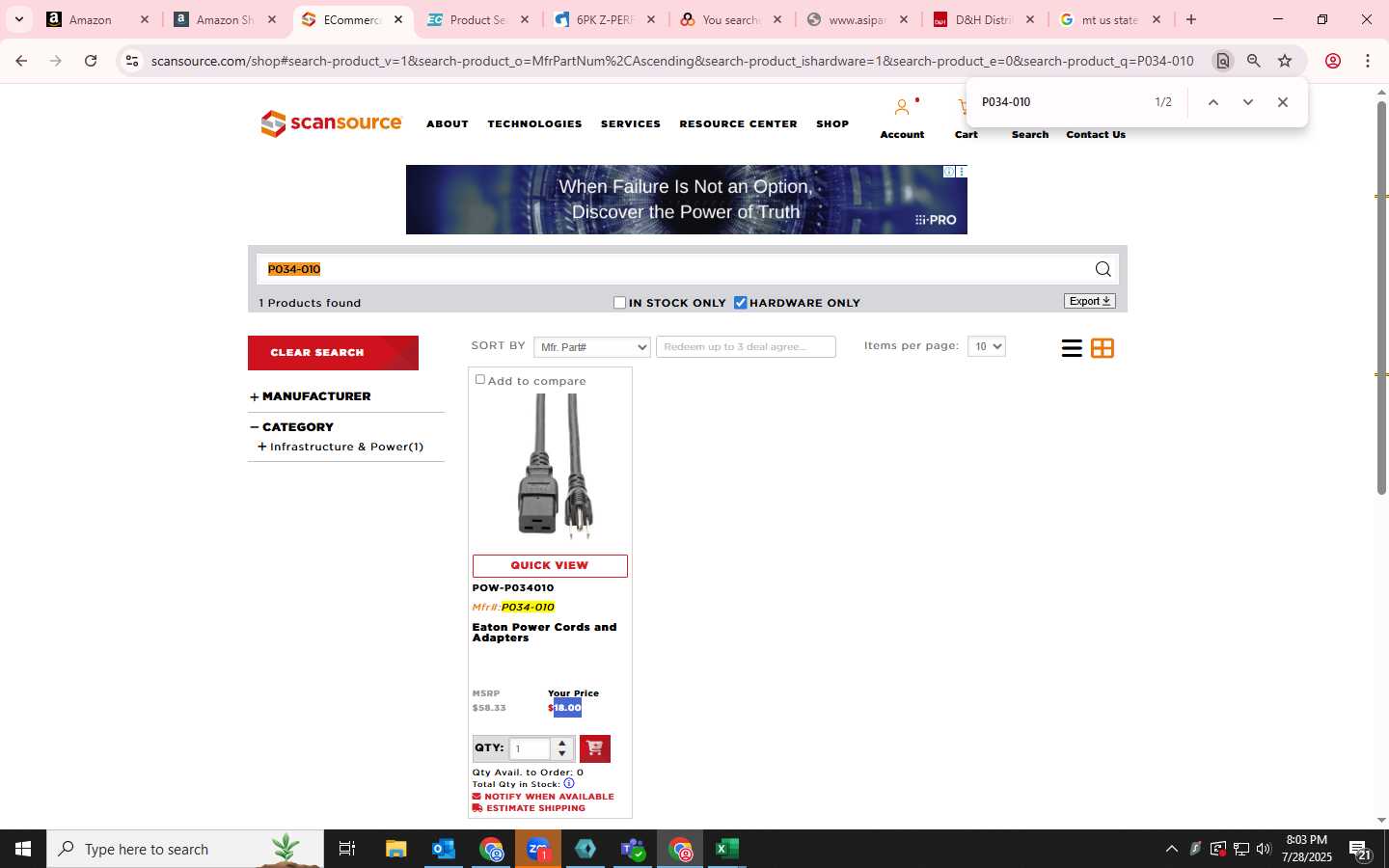Open the Resource Center menu
Image resolution: width=1389 pixels, height=868 pixels.
point(738,124)
